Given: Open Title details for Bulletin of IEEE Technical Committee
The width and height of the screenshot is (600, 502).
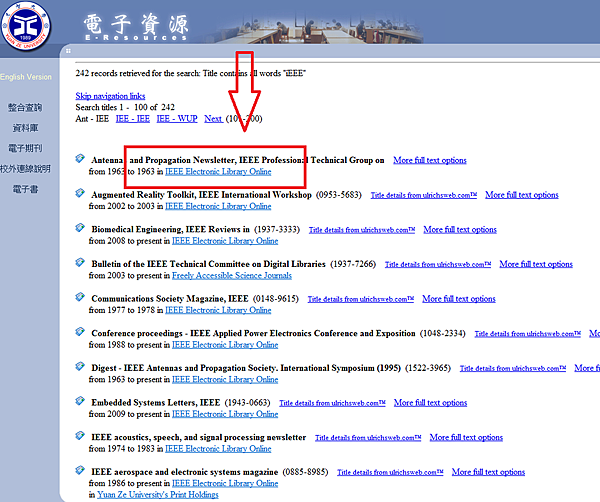Looking at the screenshot, I should click(x=438, y=264).
